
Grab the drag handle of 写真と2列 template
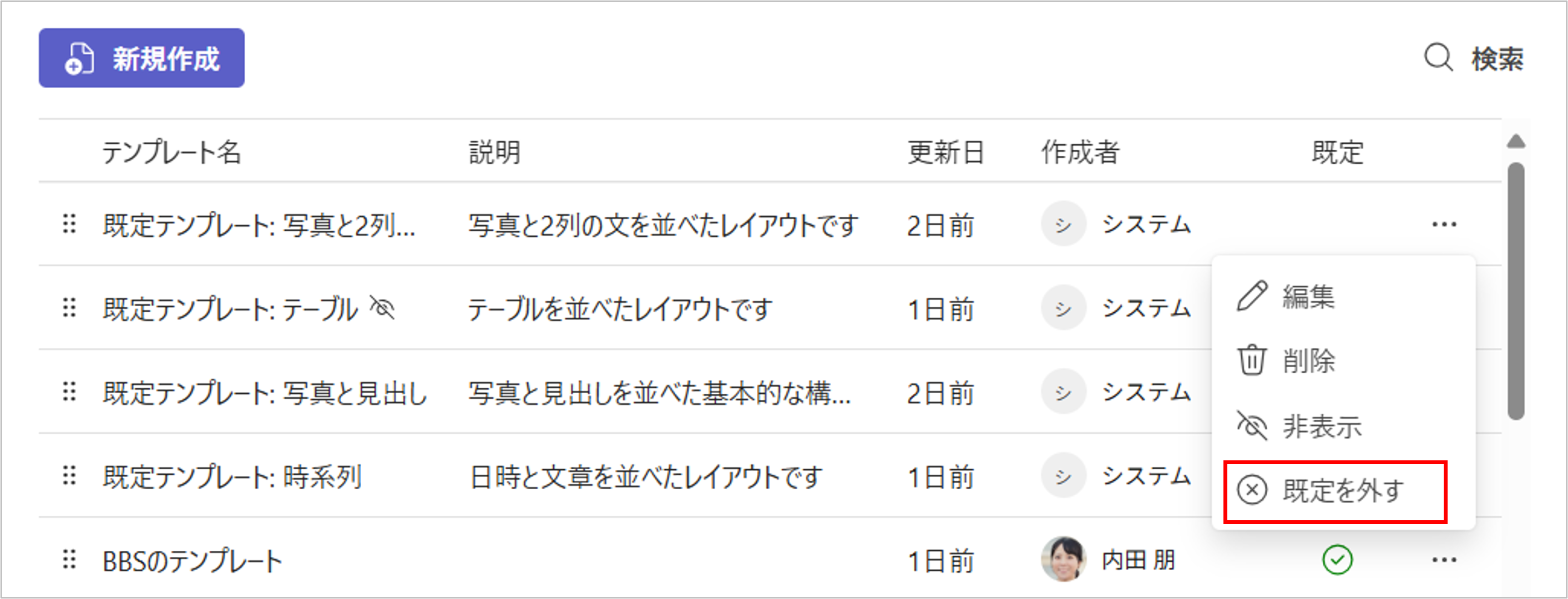coord(69,225)
